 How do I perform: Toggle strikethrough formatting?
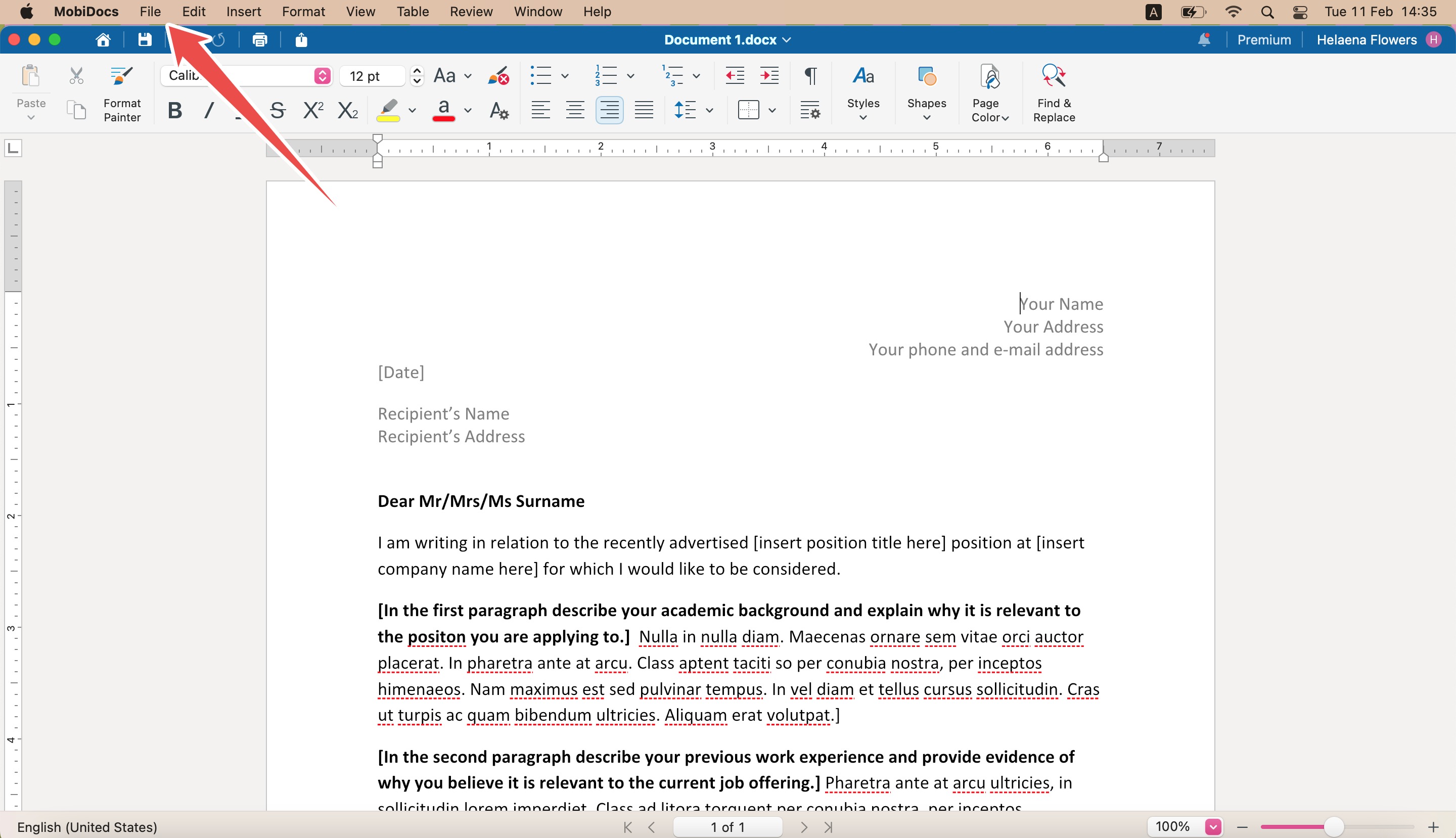278,110
